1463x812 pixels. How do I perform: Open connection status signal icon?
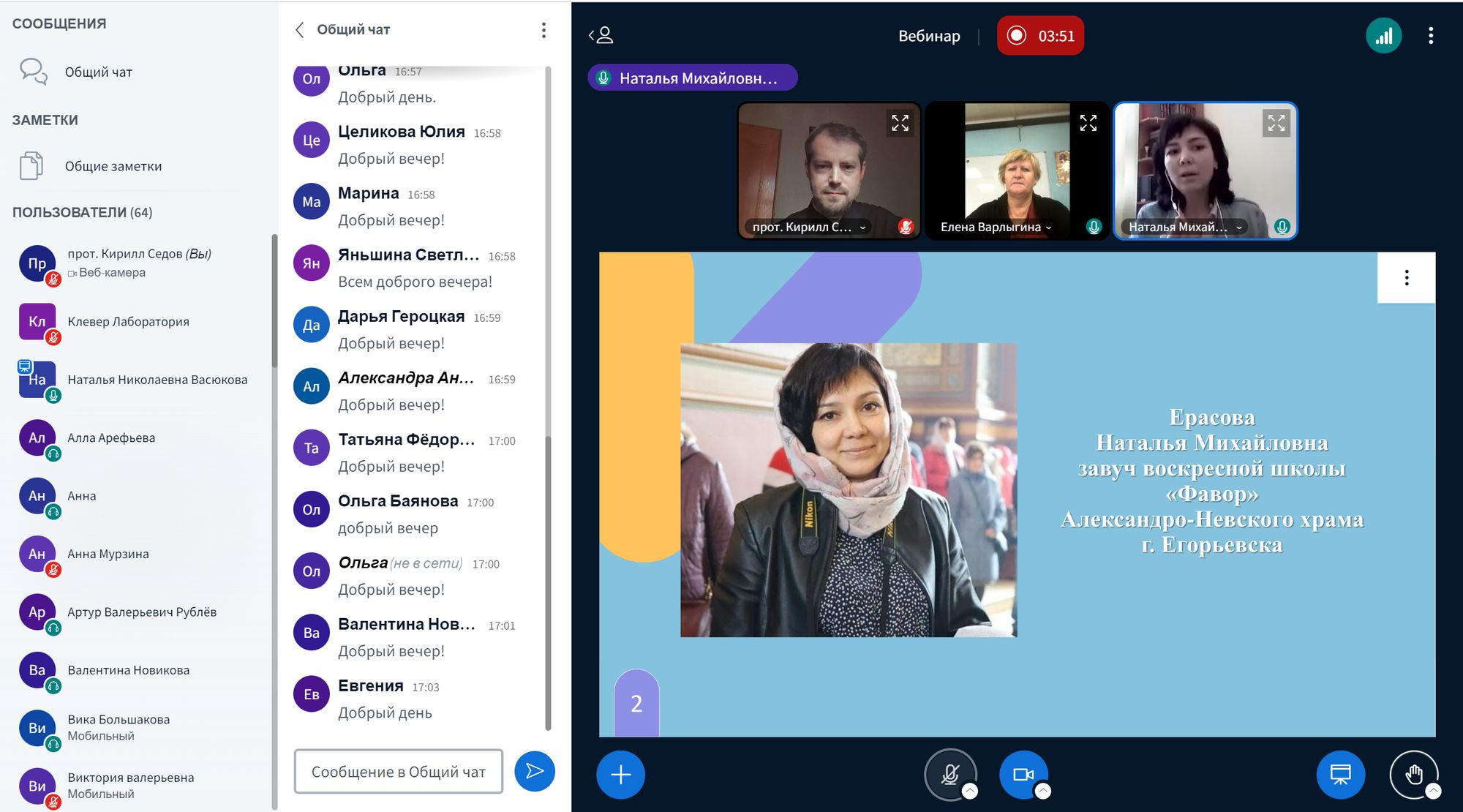tap(1383, 36)
